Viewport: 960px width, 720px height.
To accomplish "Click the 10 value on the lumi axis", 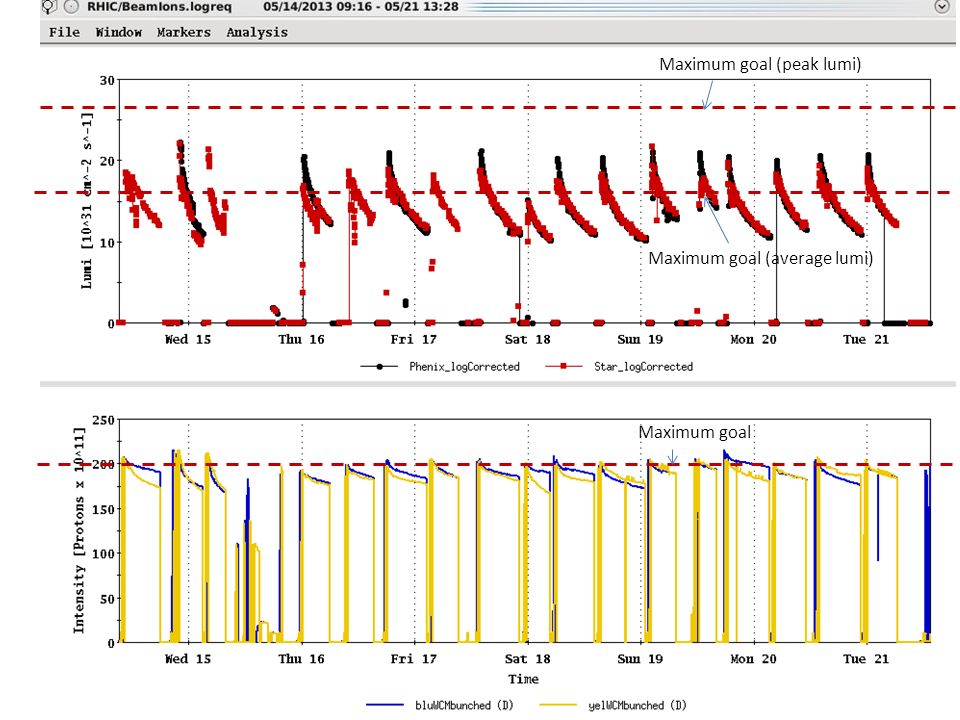I will point(107,243).
